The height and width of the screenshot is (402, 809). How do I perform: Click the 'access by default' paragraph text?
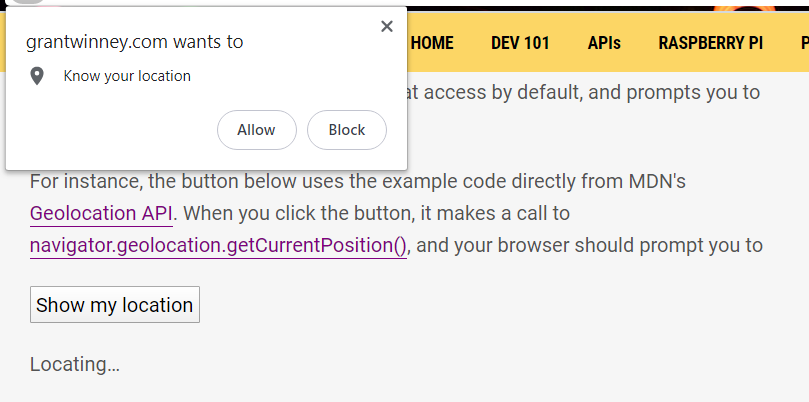coord(583,92)
